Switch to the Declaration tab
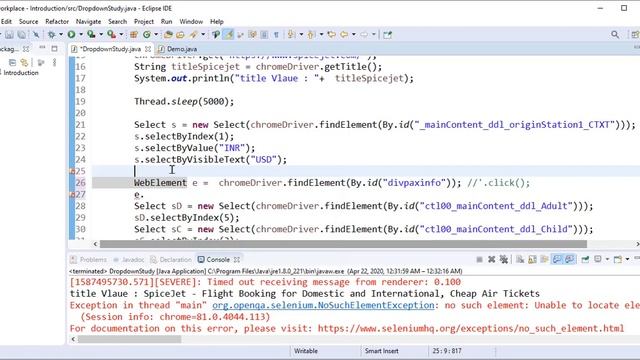This screenshot has height=360, width=640. tap(171, 260)
